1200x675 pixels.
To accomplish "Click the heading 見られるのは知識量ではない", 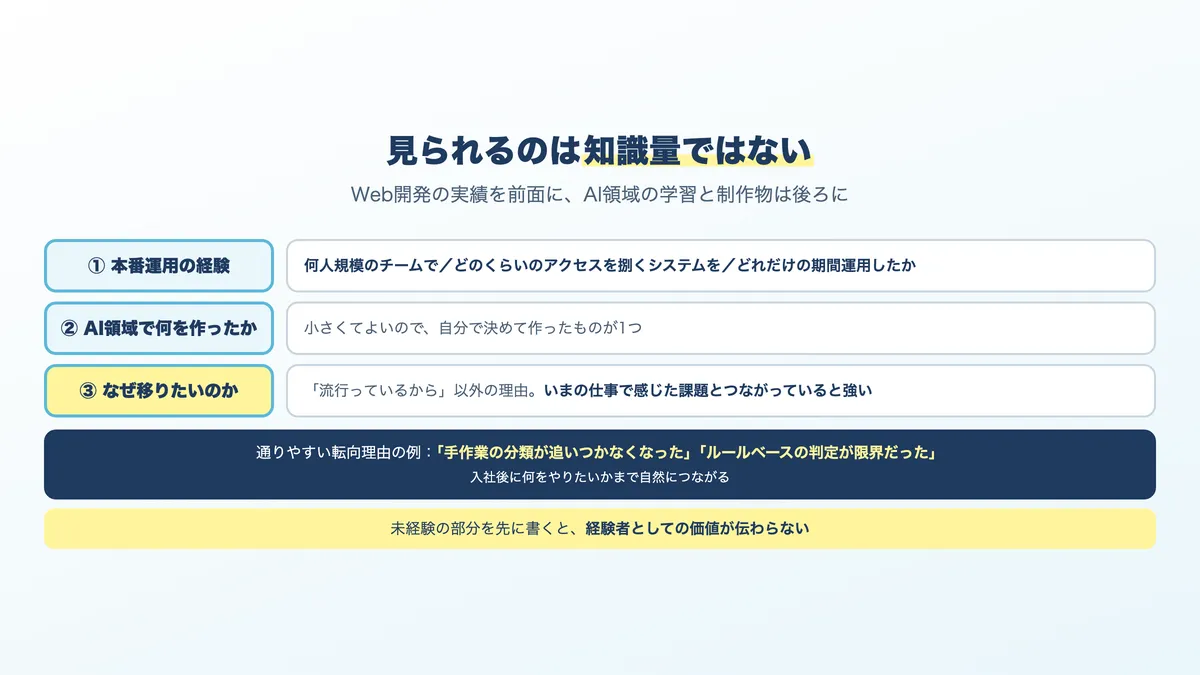I will (x=600, y=150).
